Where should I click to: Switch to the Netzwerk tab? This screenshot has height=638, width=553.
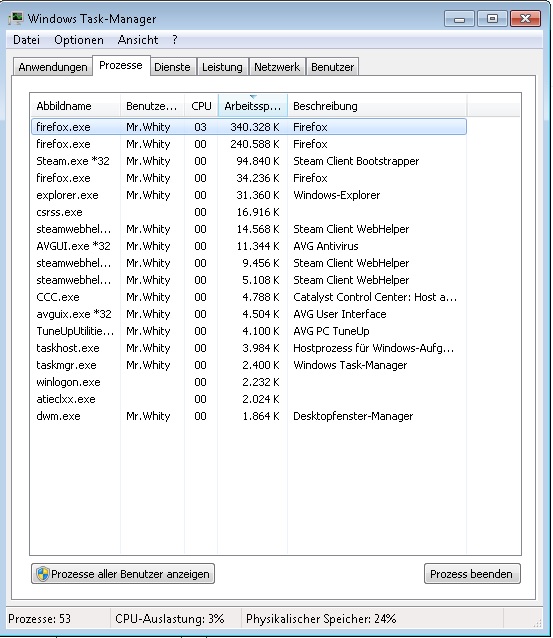click(277, 67)
